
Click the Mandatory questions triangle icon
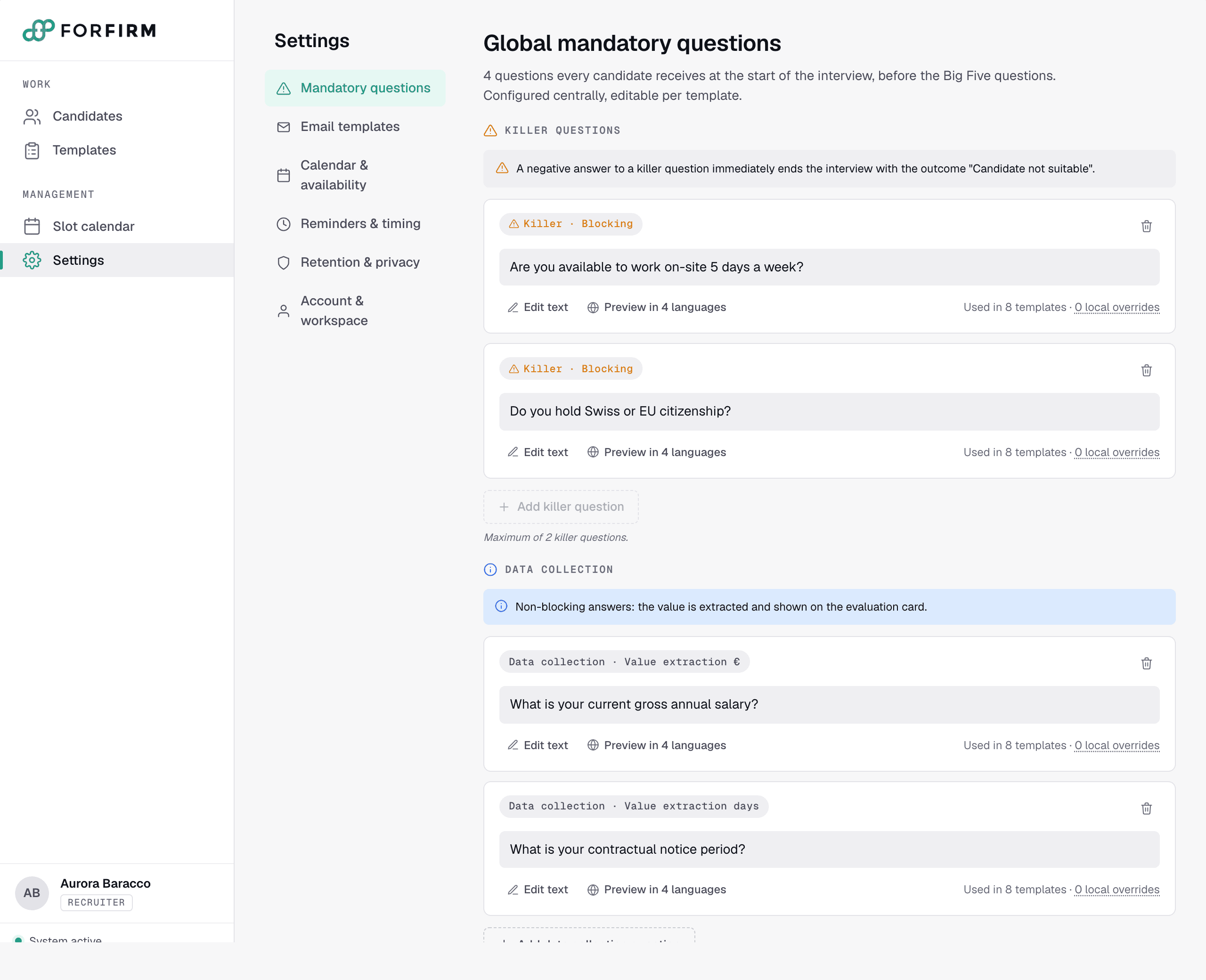(283, 89)
